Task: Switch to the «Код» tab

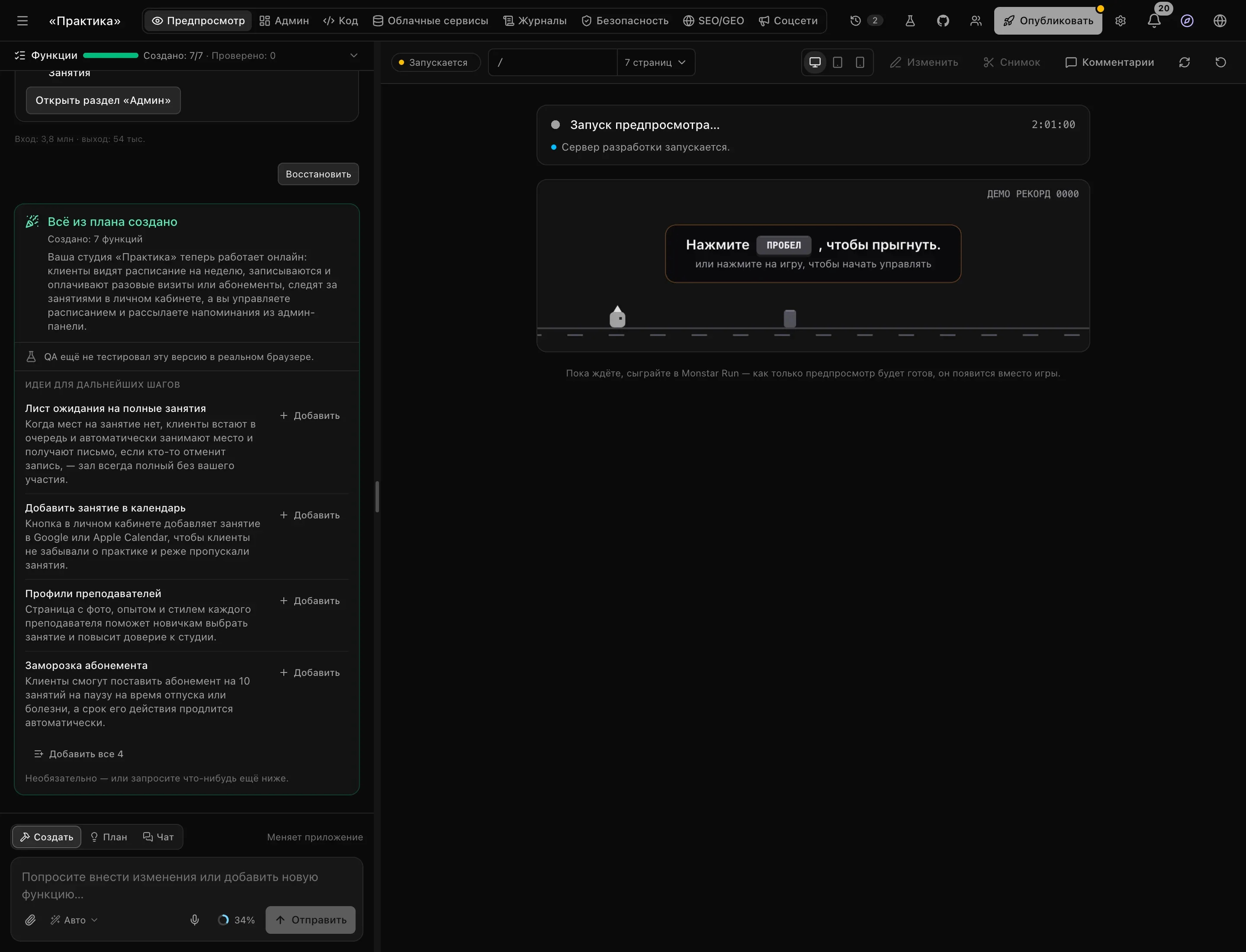Action: [340, 21]
